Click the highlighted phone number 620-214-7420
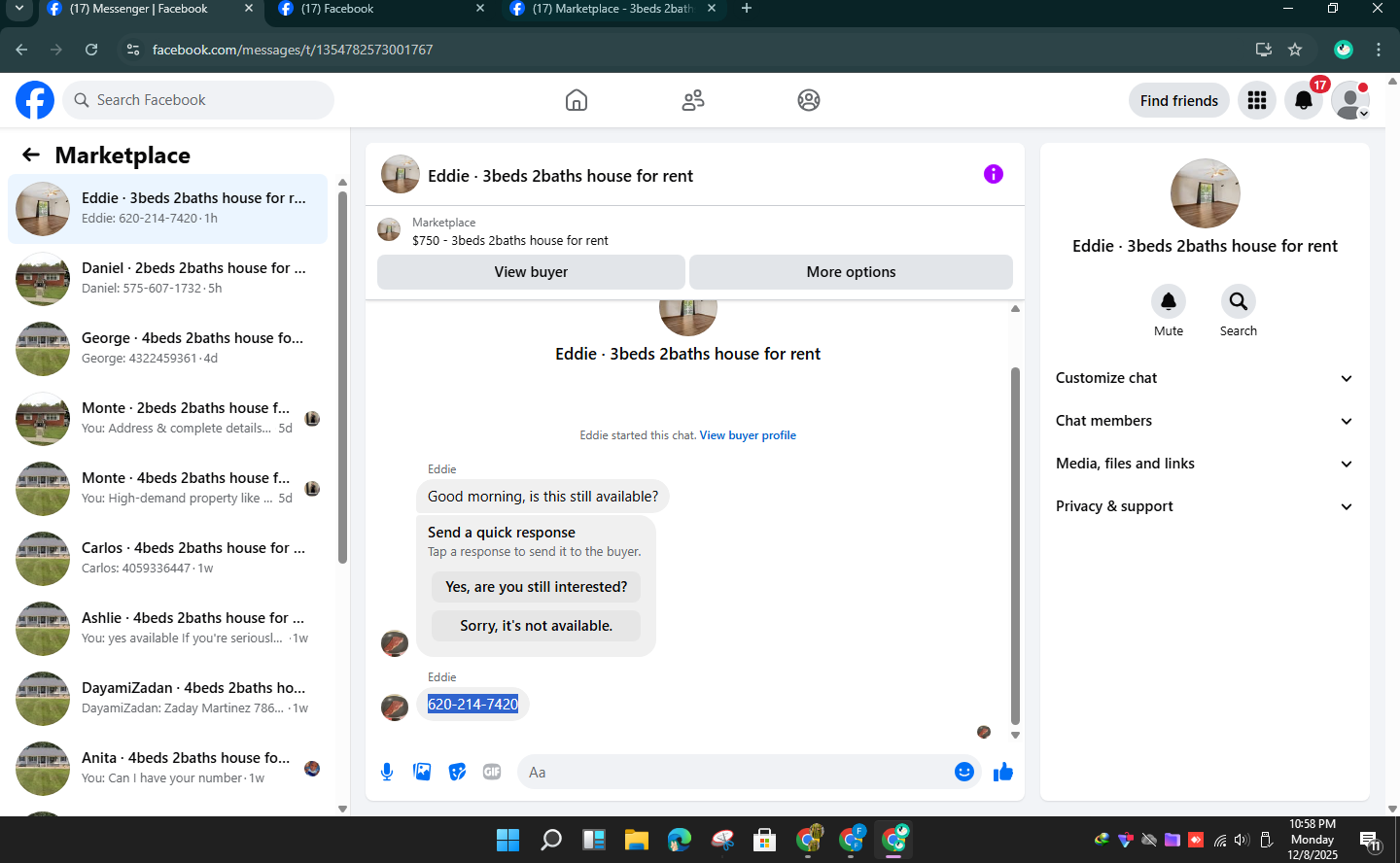Image resolution: width=1400 pixels, height=863 pixels. pyautogui.click(x=472, y=705)
